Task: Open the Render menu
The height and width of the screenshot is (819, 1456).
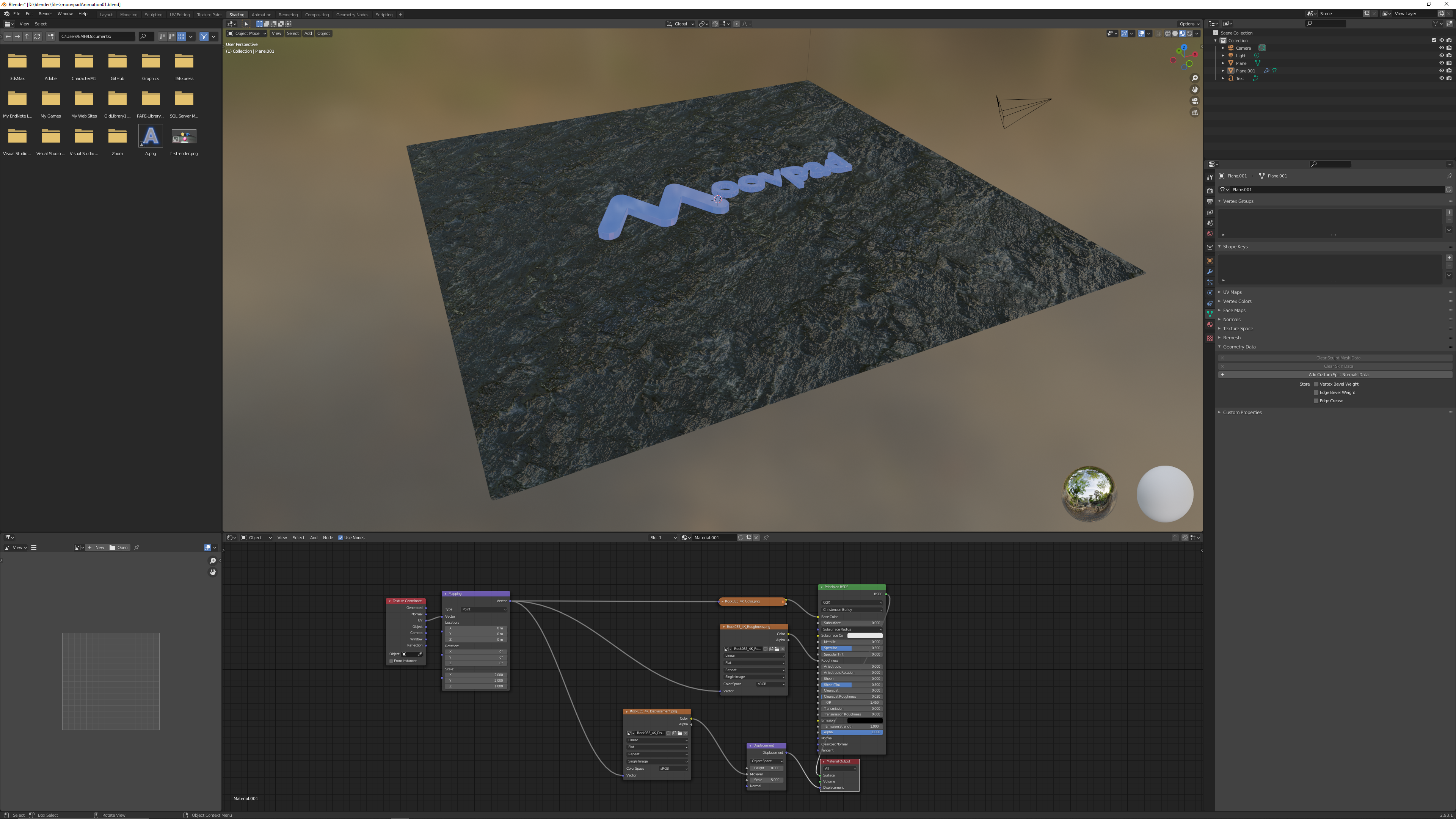Action: coord(45,14)
